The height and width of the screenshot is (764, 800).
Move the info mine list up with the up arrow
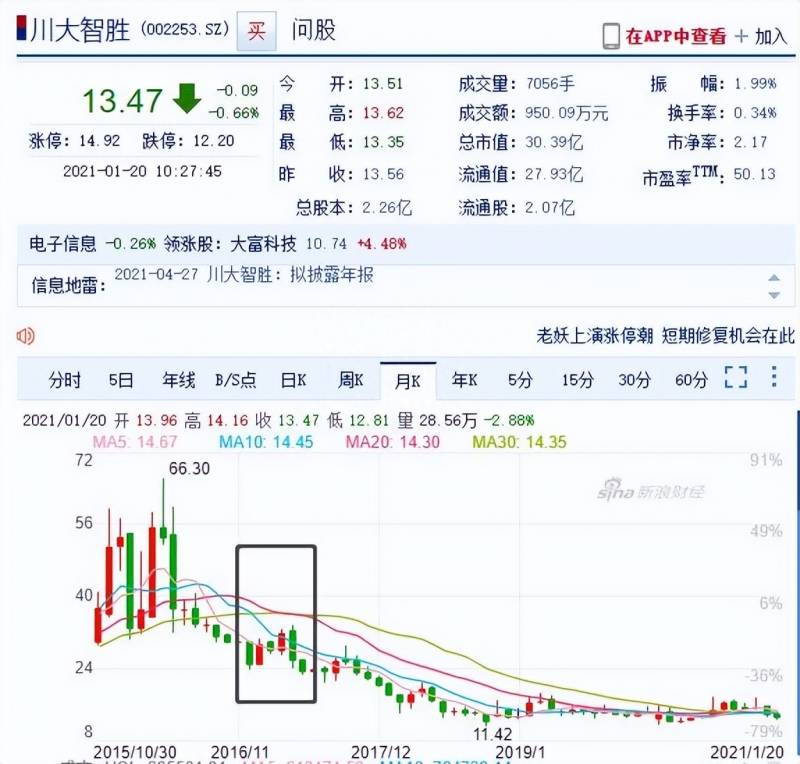774,278
